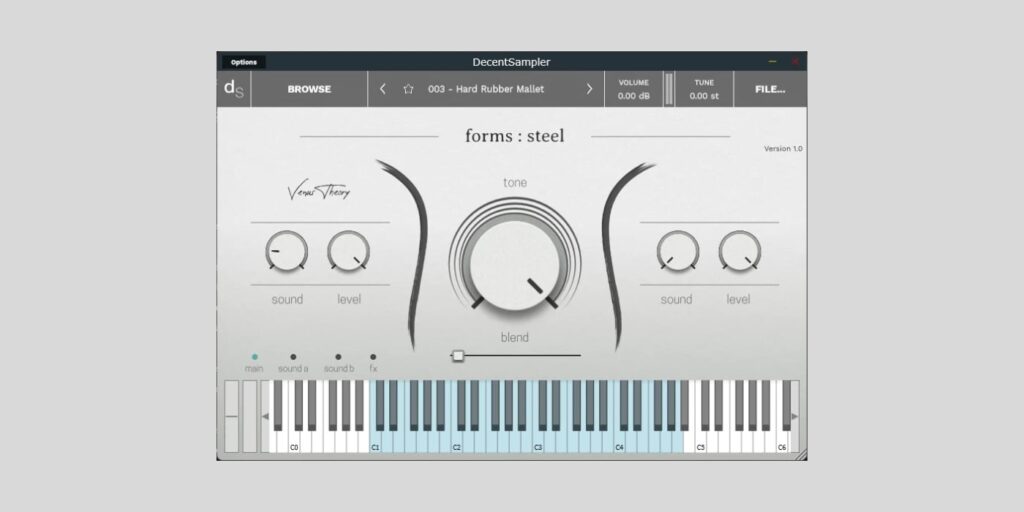1024x512 pixels.
Task: Go to the previous preset arrow
Action: coord(383,89)
